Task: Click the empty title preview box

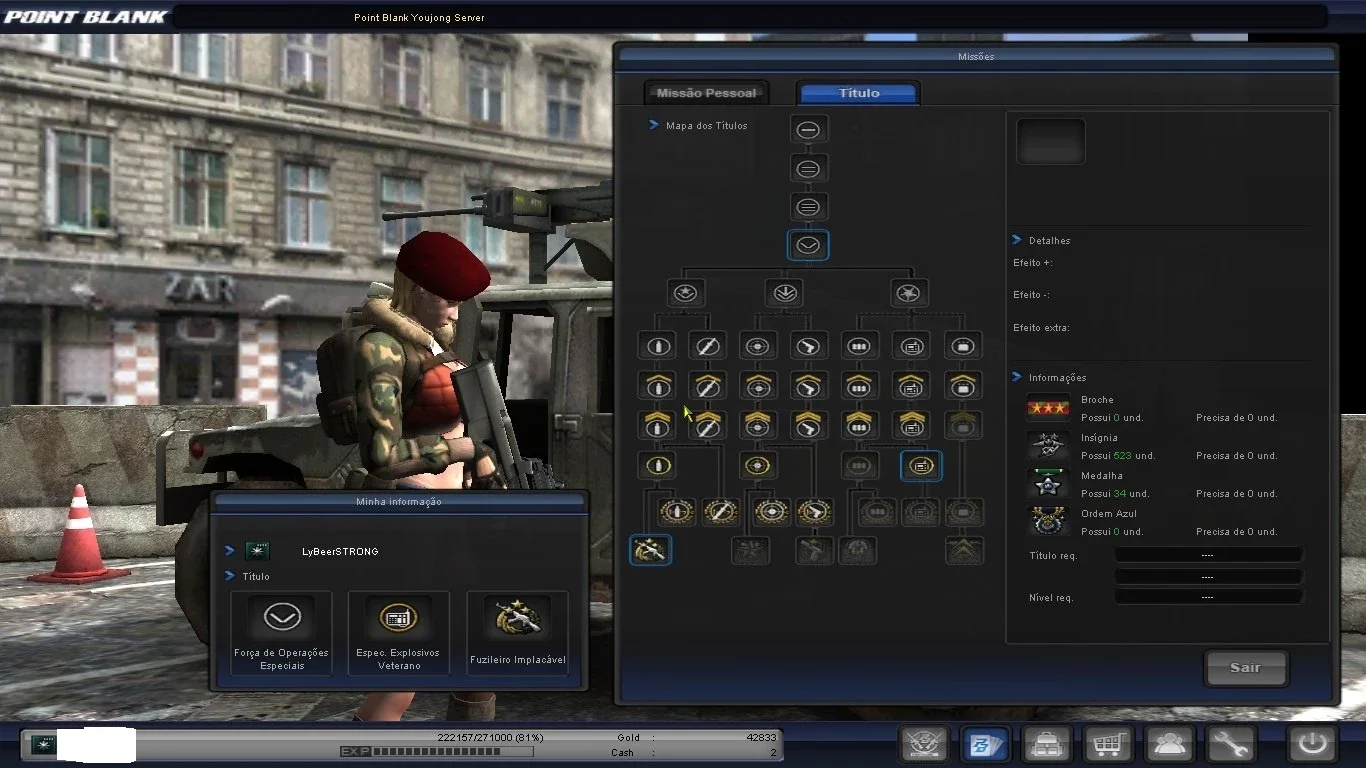Action: (1051, 141)
